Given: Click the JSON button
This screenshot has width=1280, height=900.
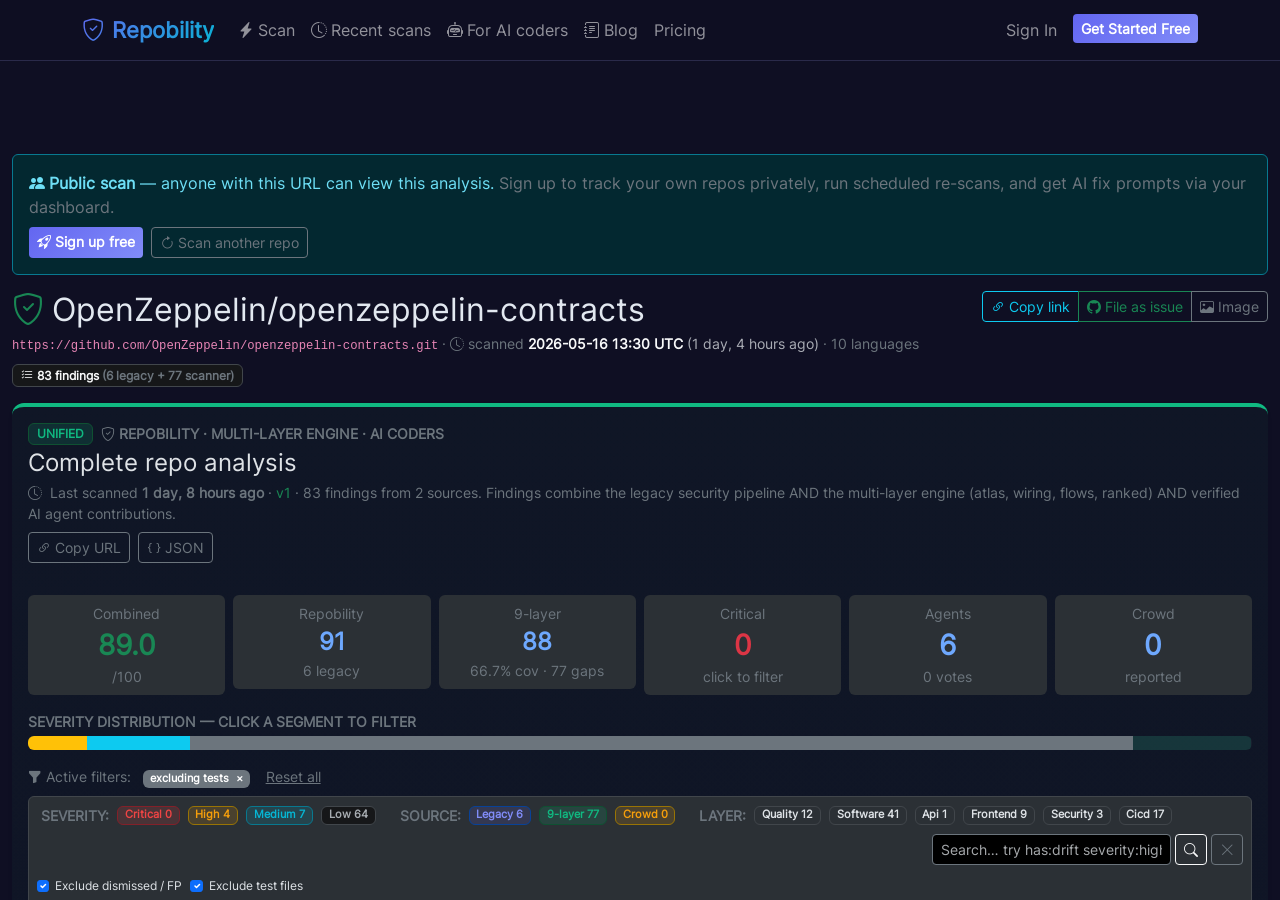Looking at the screenshot, I should coord(175,547).
